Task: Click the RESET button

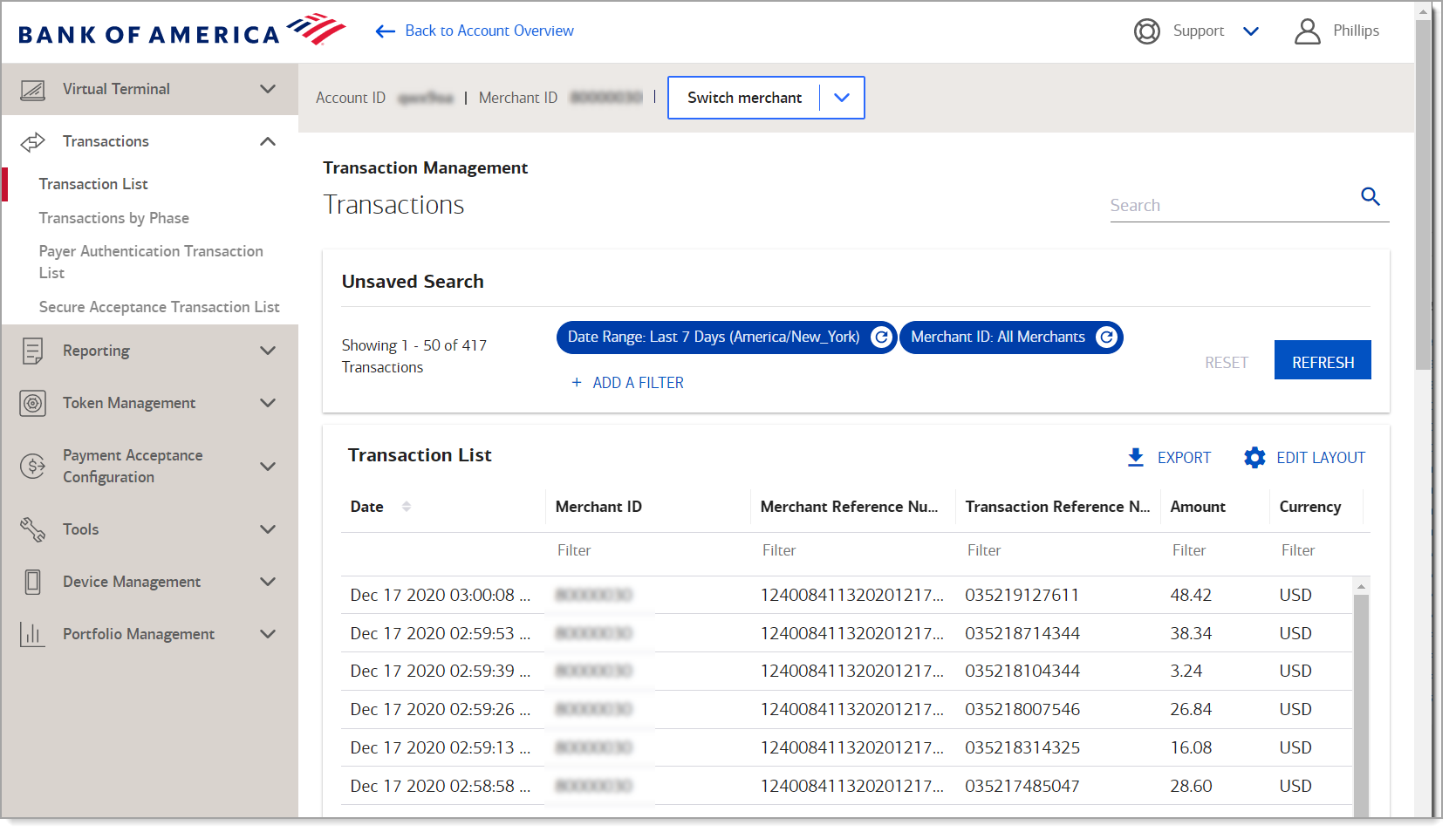Action: 1226,363
